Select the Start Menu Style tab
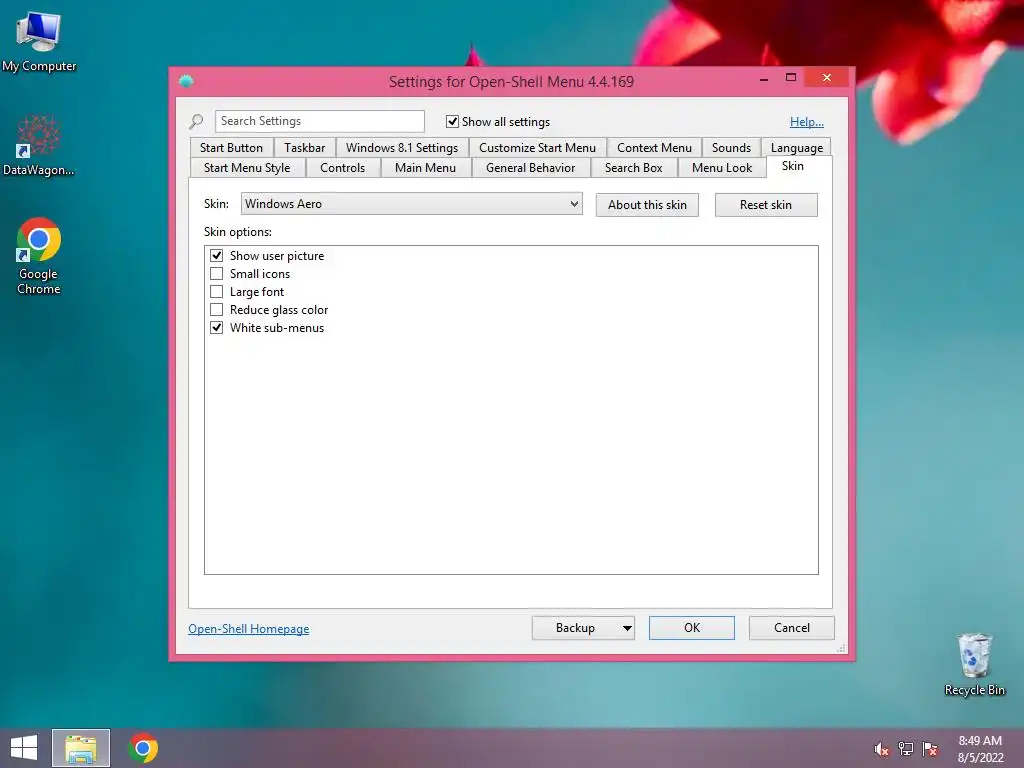 (247, 168)
